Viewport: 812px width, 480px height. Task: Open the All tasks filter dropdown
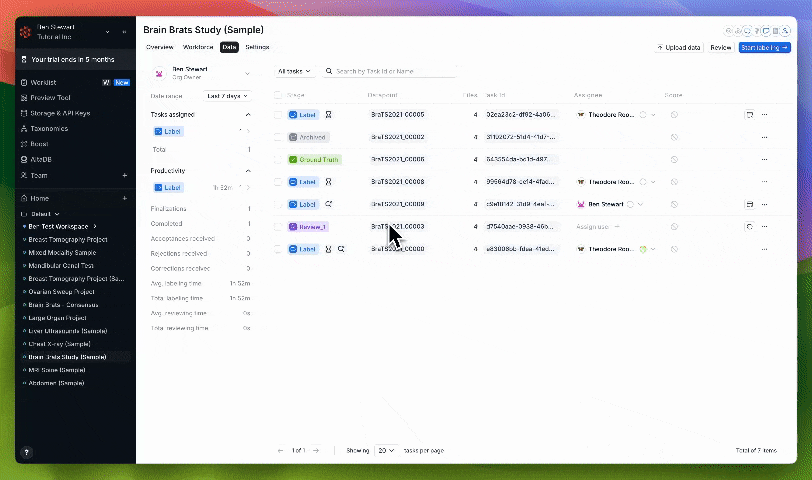(294, 71)
